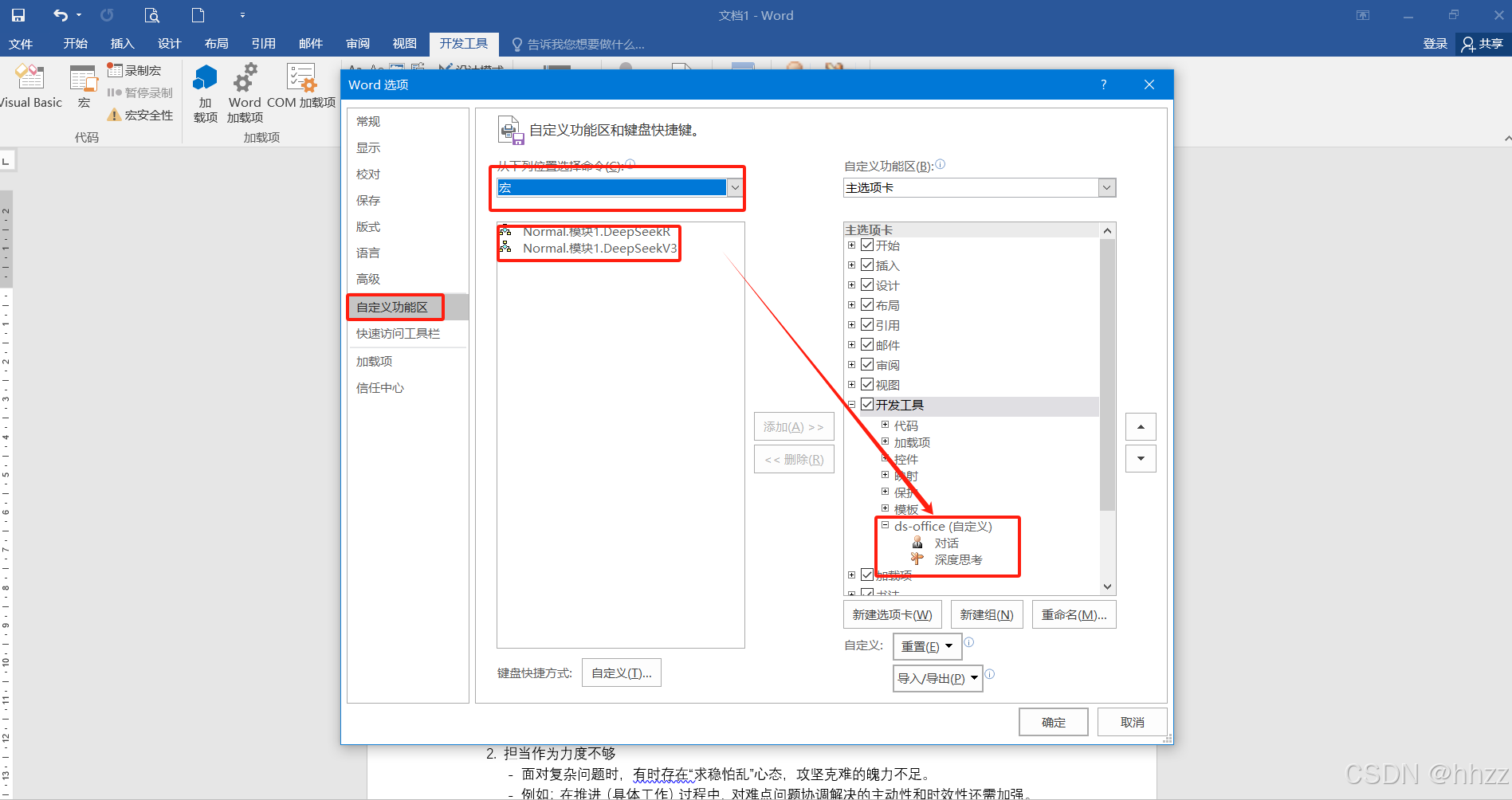Collapse the 开发工具 tree node
The width and height of the screenshot is (1512, 800).
[851, 405]
